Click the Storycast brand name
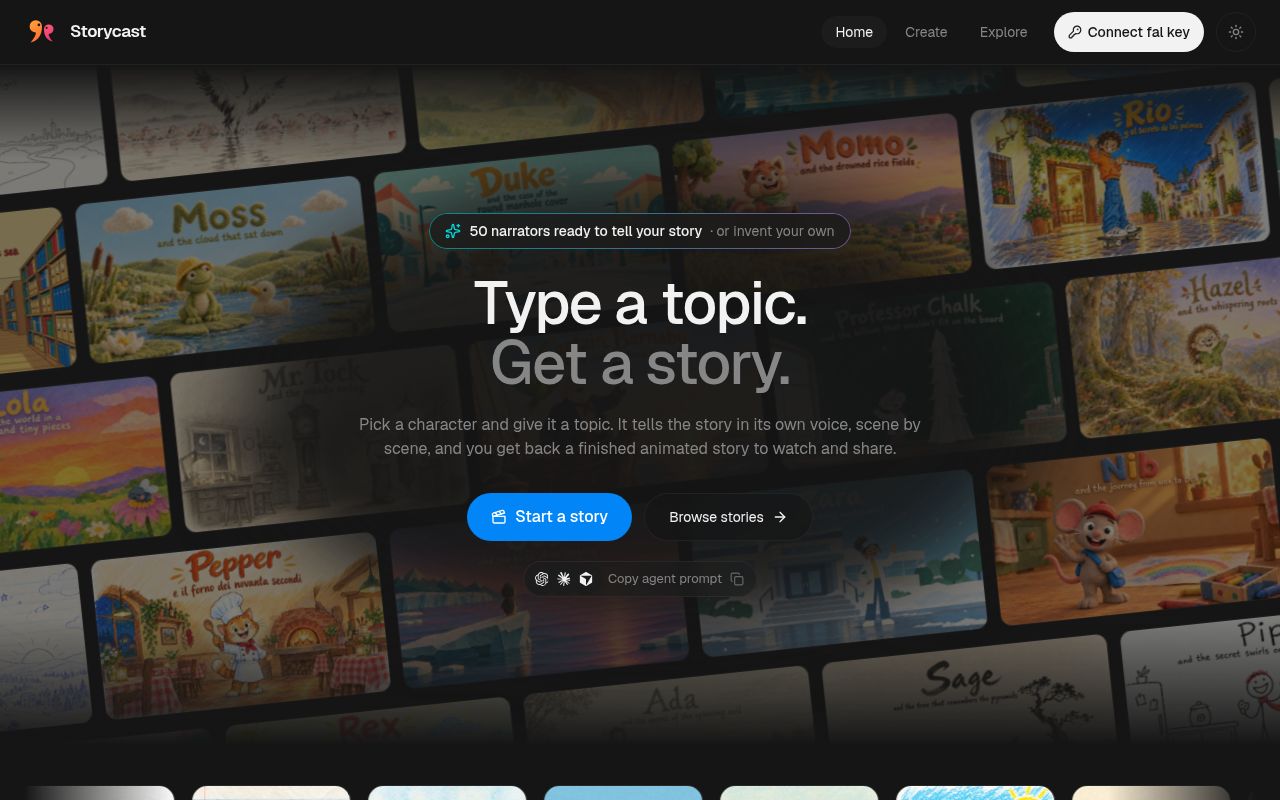1280x800 pixels. tap(108, 32)
